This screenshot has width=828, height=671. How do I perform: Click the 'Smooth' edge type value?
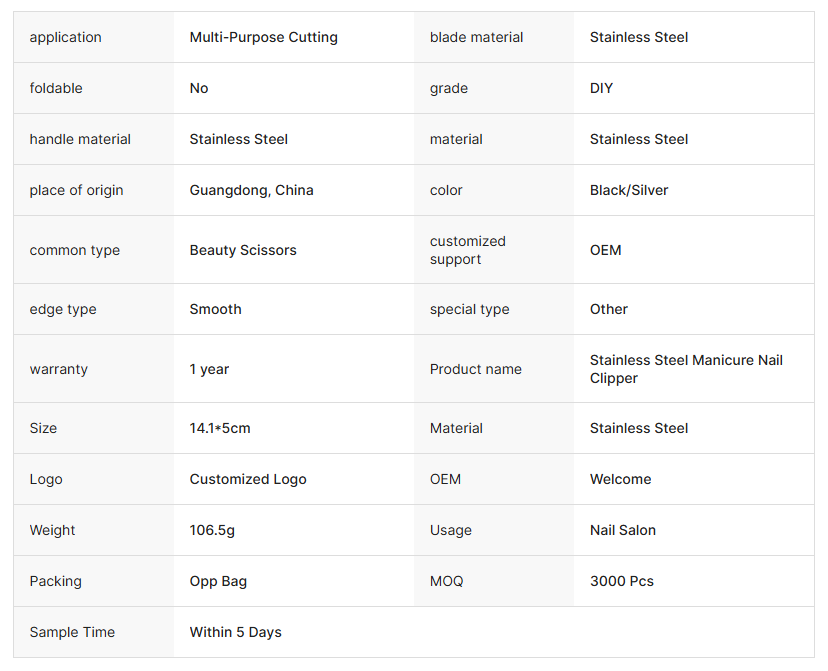click(215, 309)
